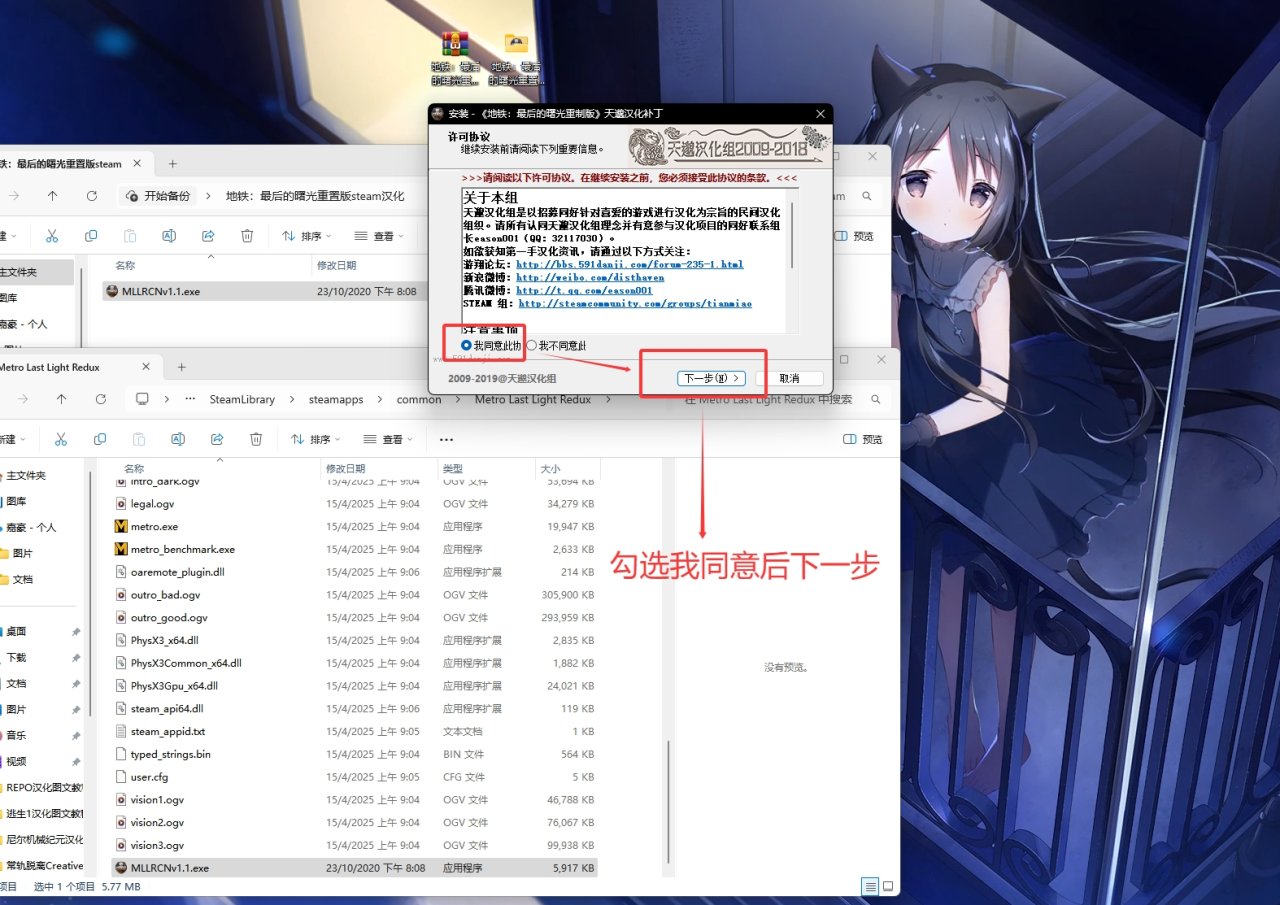Add a new tab in the steam汉化 window
1280x905 pixels.
tap(172, 164)
